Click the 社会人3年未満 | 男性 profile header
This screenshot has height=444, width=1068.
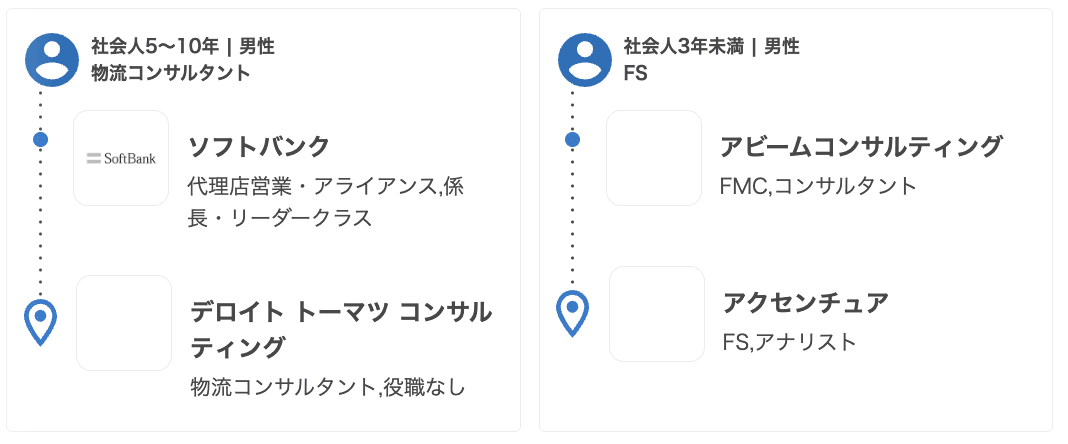tap(711, 46)
